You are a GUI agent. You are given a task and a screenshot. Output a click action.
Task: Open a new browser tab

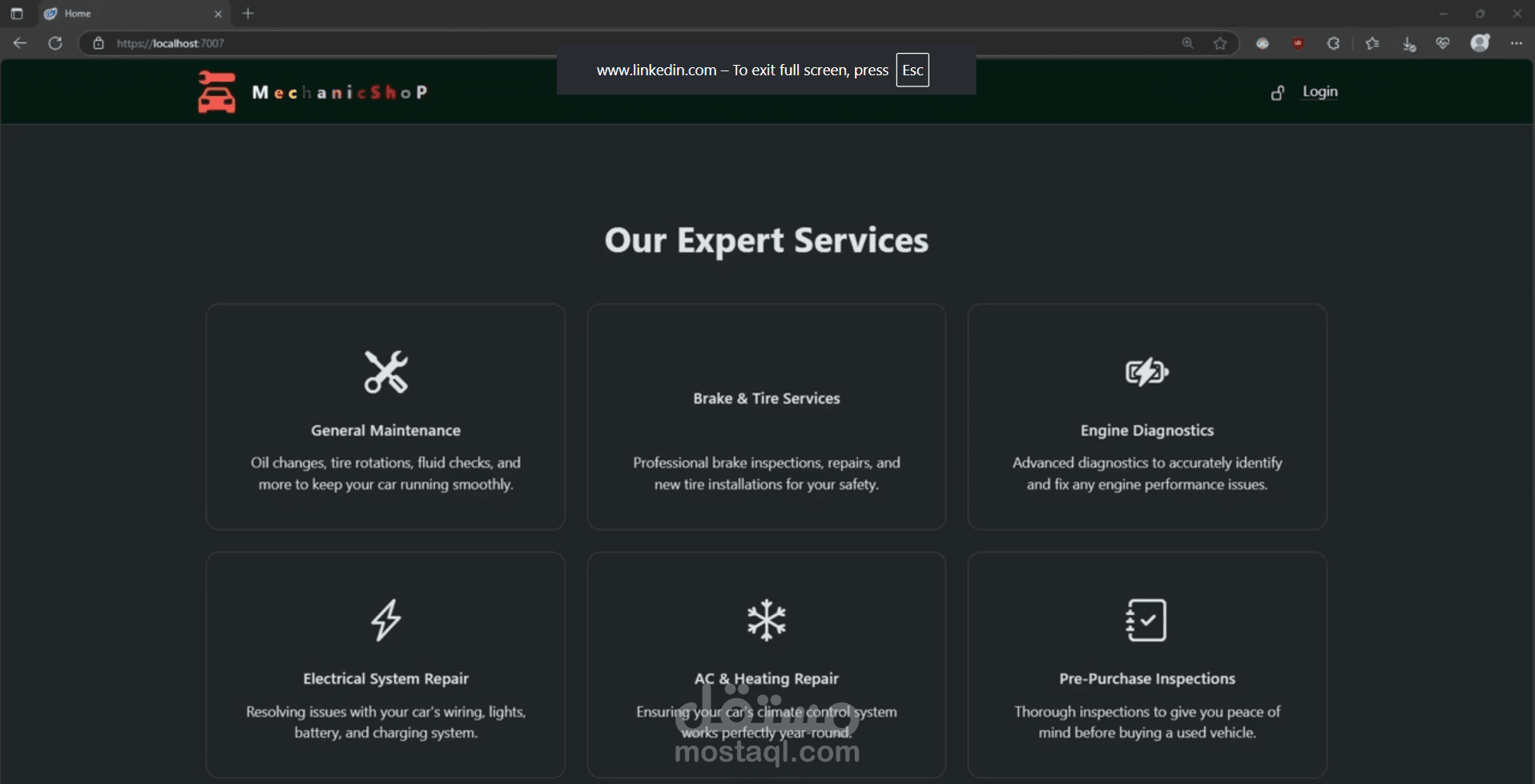pos(248,13)
